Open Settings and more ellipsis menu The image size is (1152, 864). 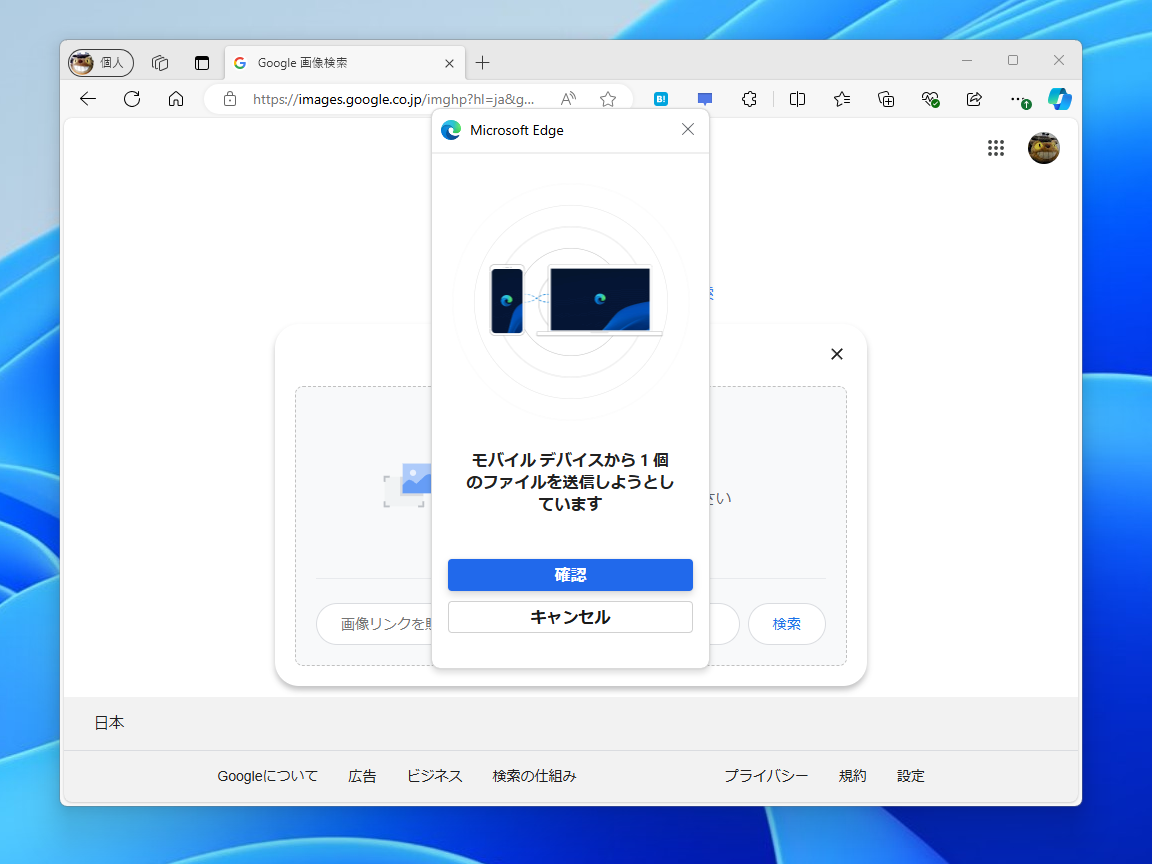point(1017,99)
